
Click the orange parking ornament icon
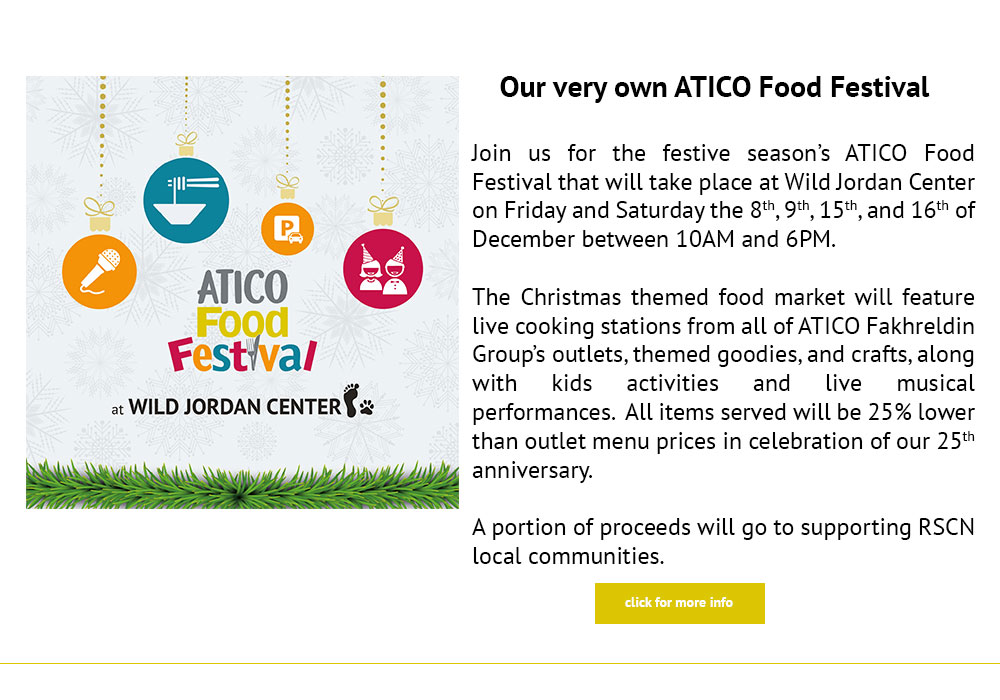288,229
